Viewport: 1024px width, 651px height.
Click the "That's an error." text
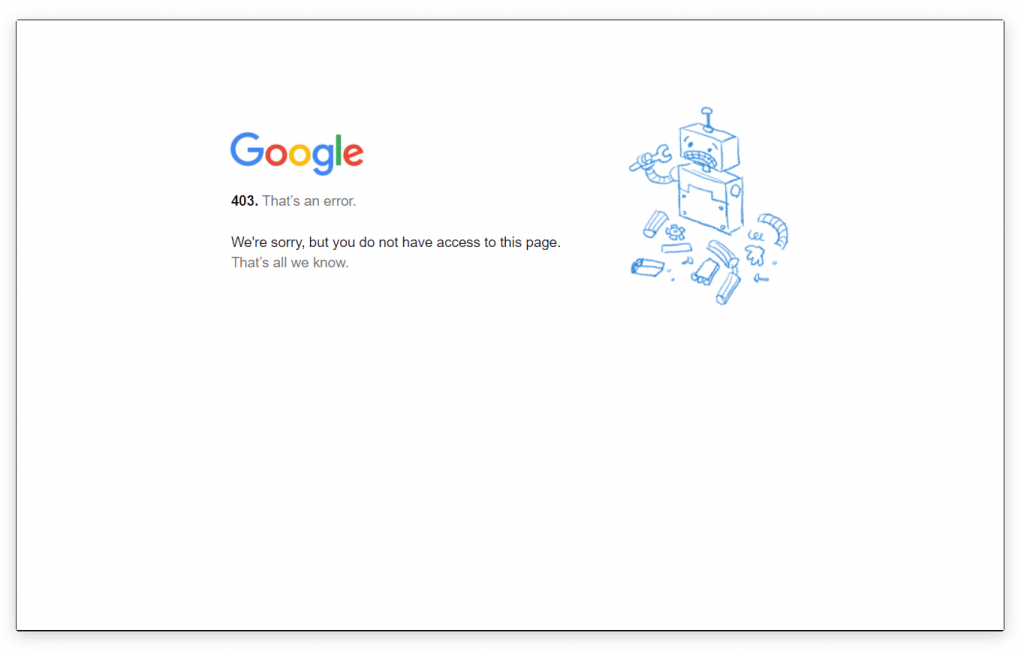coord(309,201)
